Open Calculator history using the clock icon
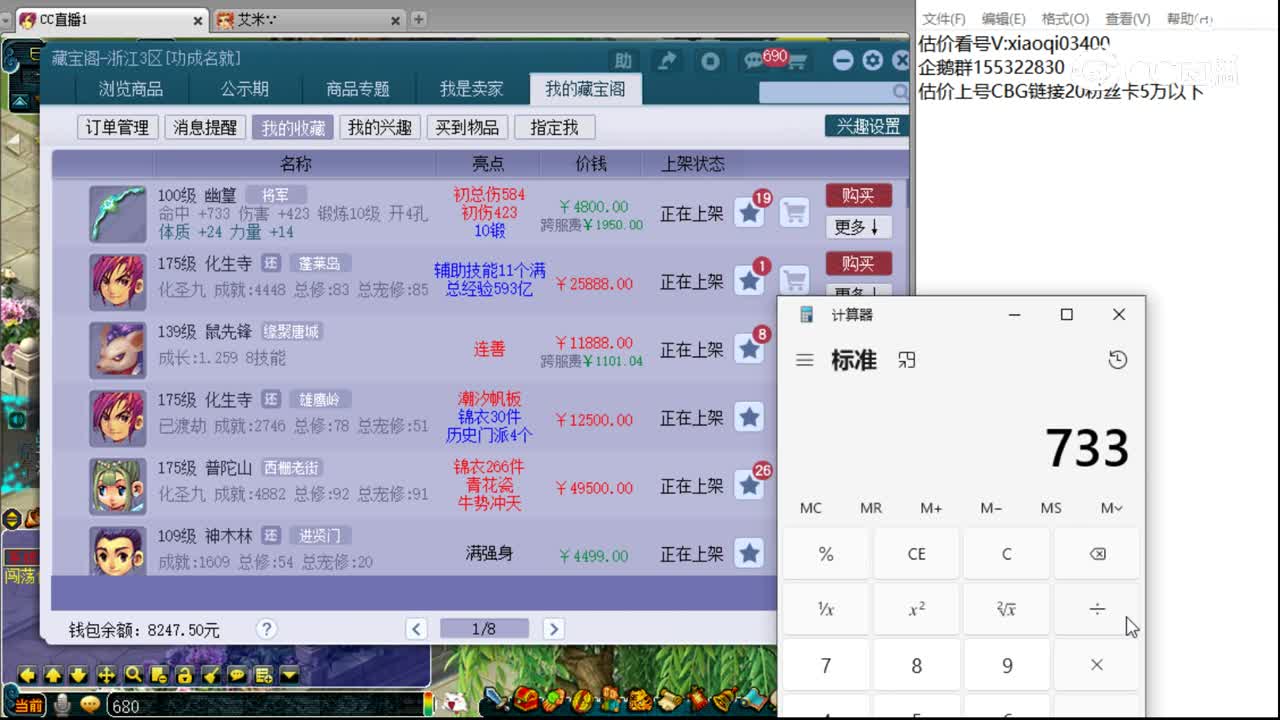1280x720 pixels. coord(1118,360)
